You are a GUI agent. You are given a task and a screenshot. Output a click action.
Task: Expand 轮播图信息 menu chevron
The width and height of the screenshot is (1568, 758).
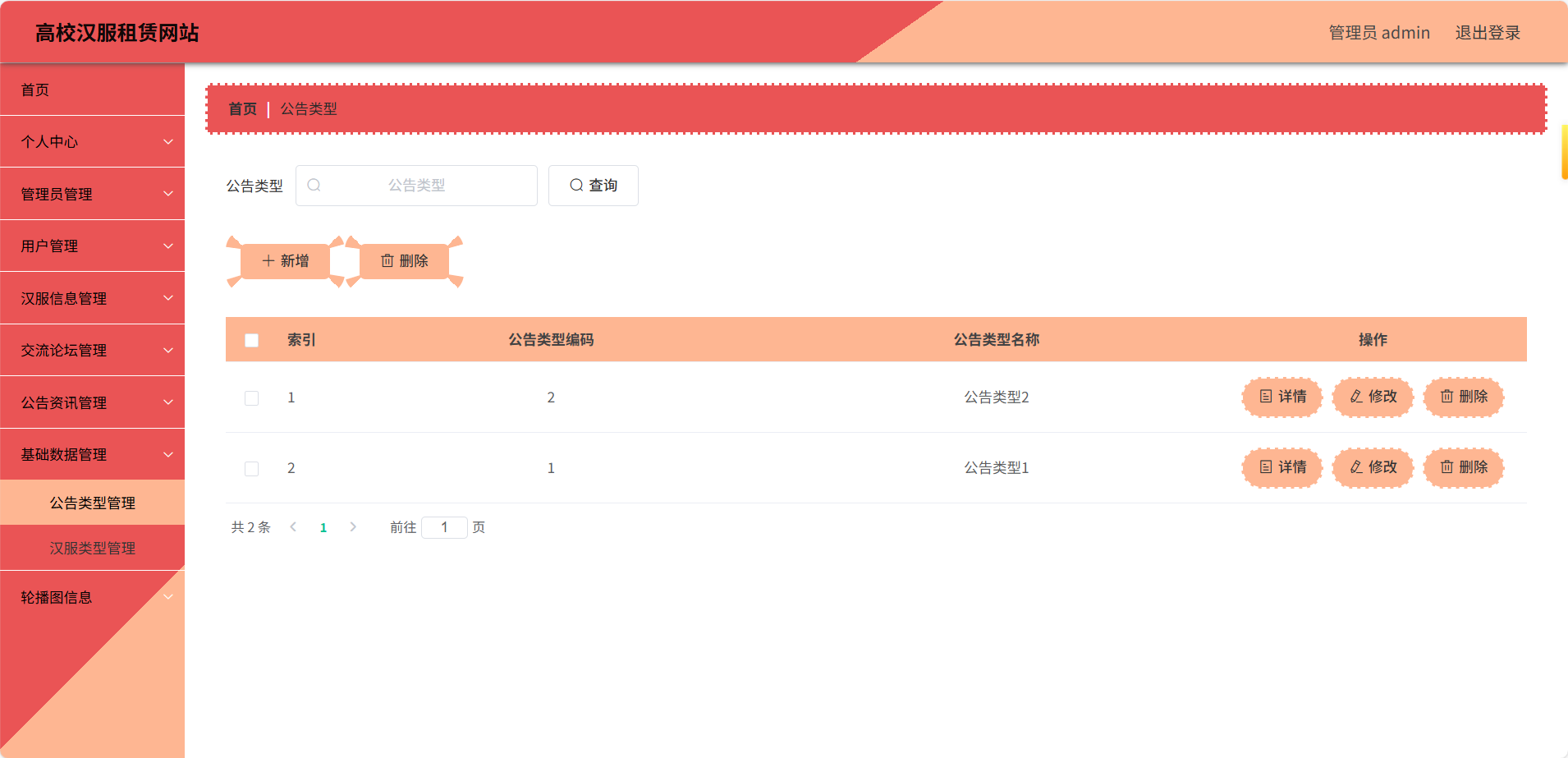coord(168,597)
